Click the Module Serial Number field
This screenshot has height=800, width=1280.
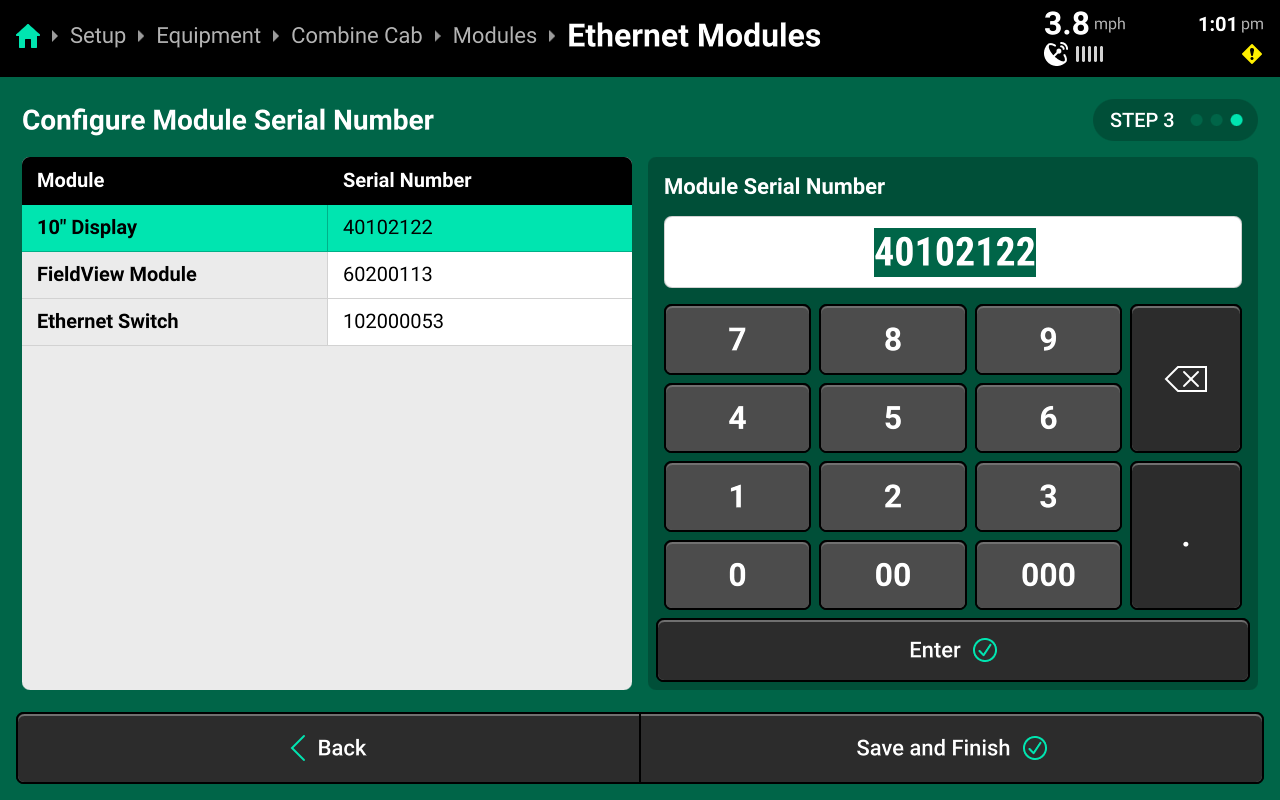point(952,252)
